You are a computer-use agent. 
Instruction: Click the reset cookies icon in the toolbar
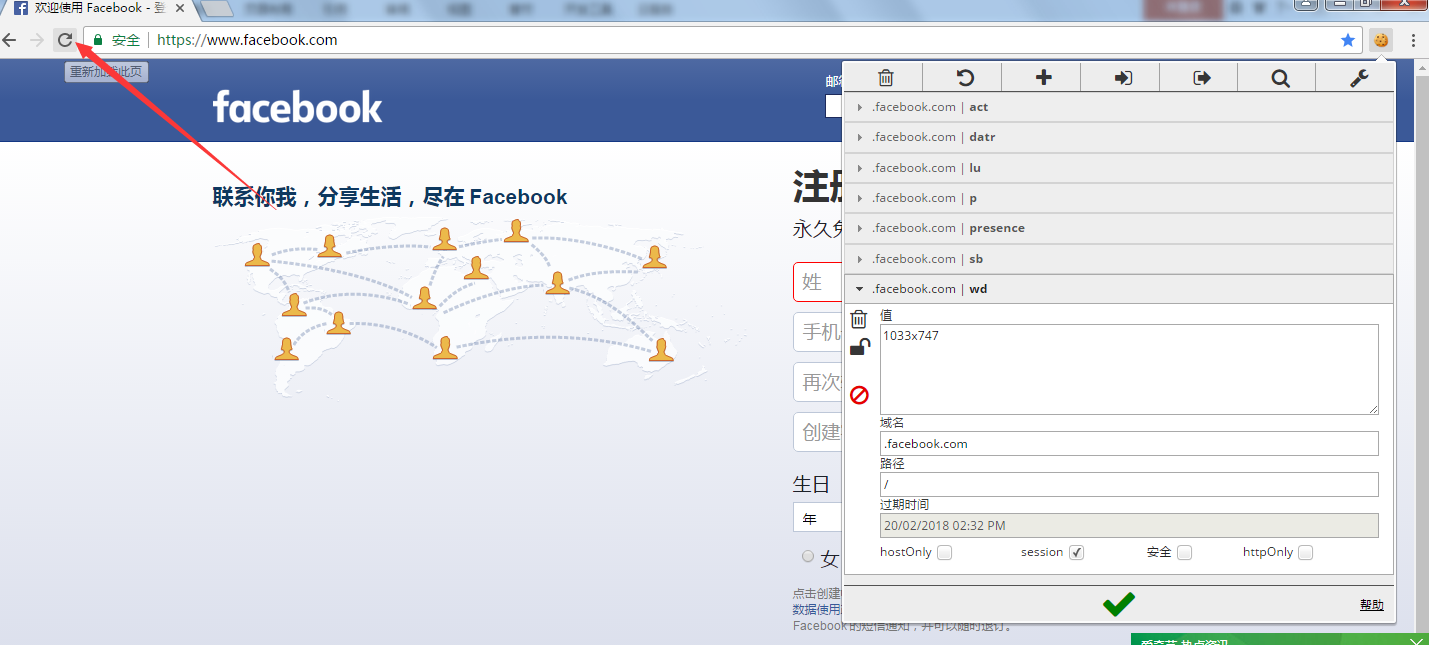point(965,77)
